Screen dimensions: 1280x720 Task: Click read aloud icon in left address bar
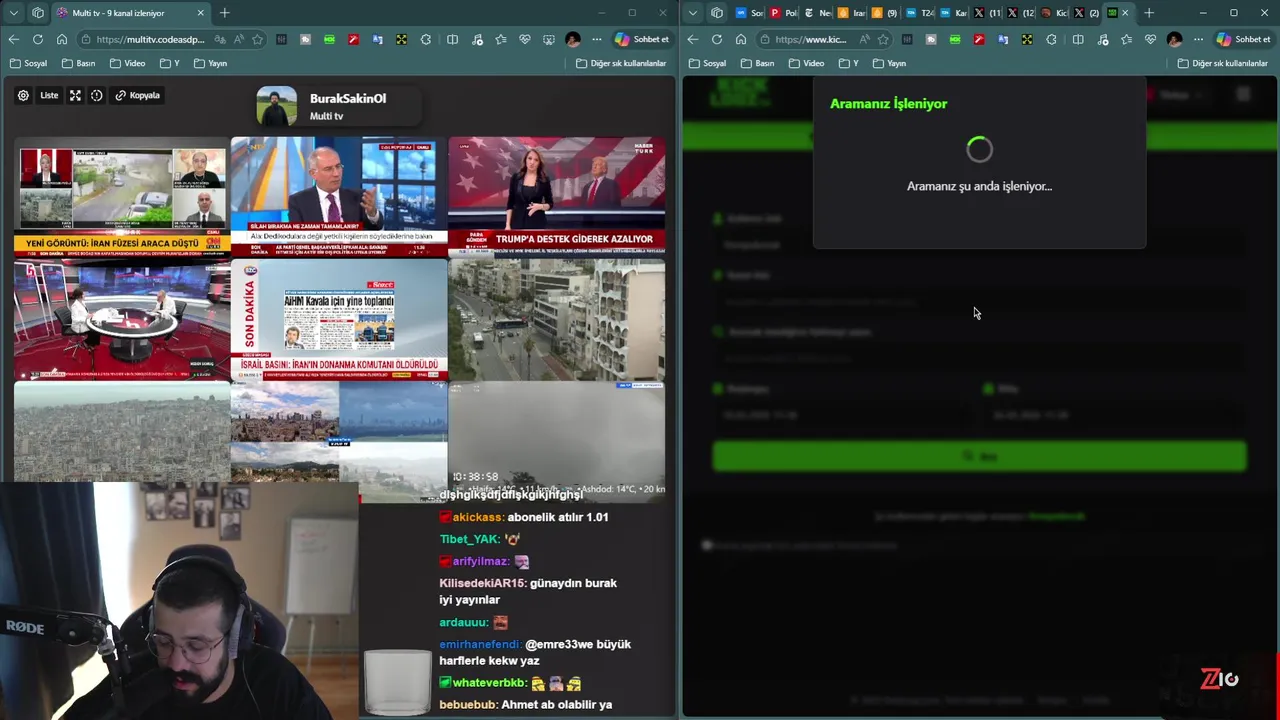click(x=238, y=39)
